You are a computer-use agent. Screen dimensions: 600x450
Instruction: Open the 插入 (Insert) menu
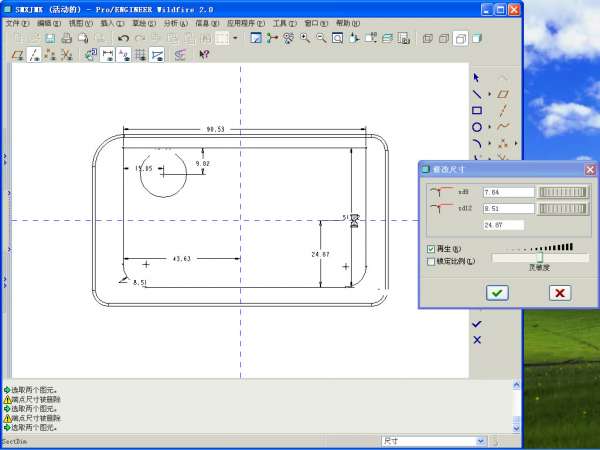point(112,23)
